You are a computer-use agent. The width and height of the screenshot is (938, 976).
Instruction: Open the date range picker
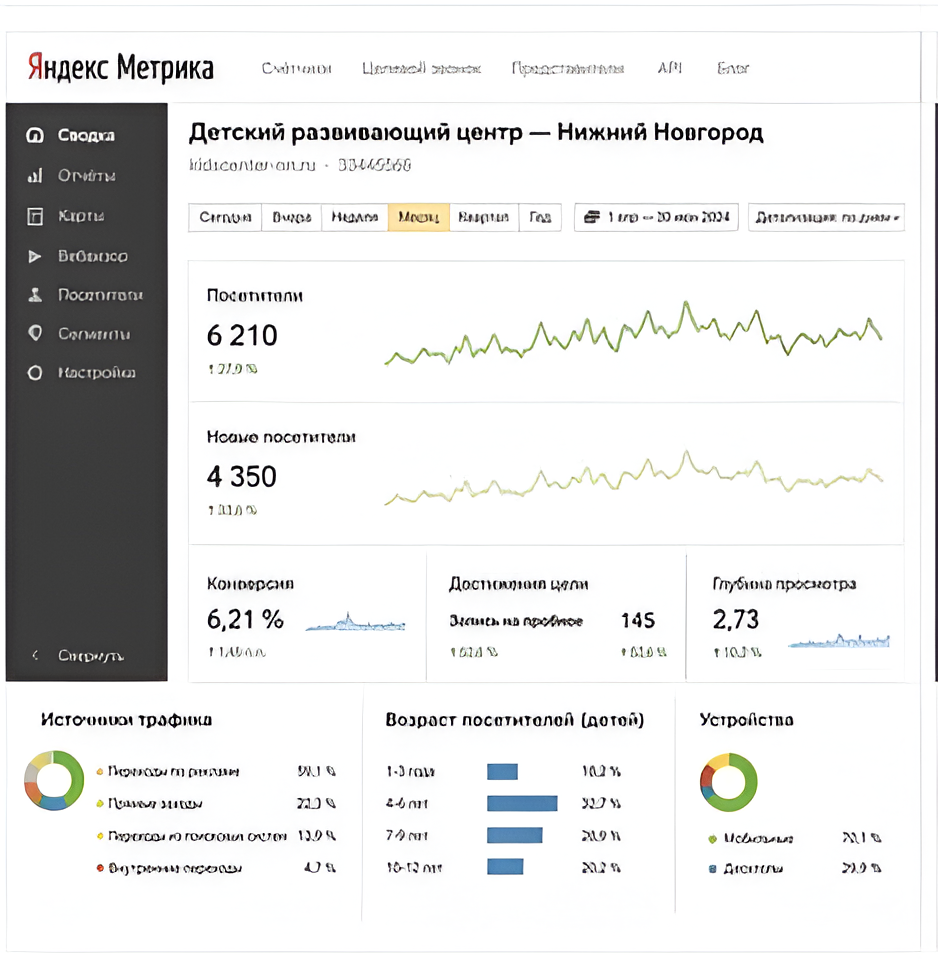coord(656,217)
